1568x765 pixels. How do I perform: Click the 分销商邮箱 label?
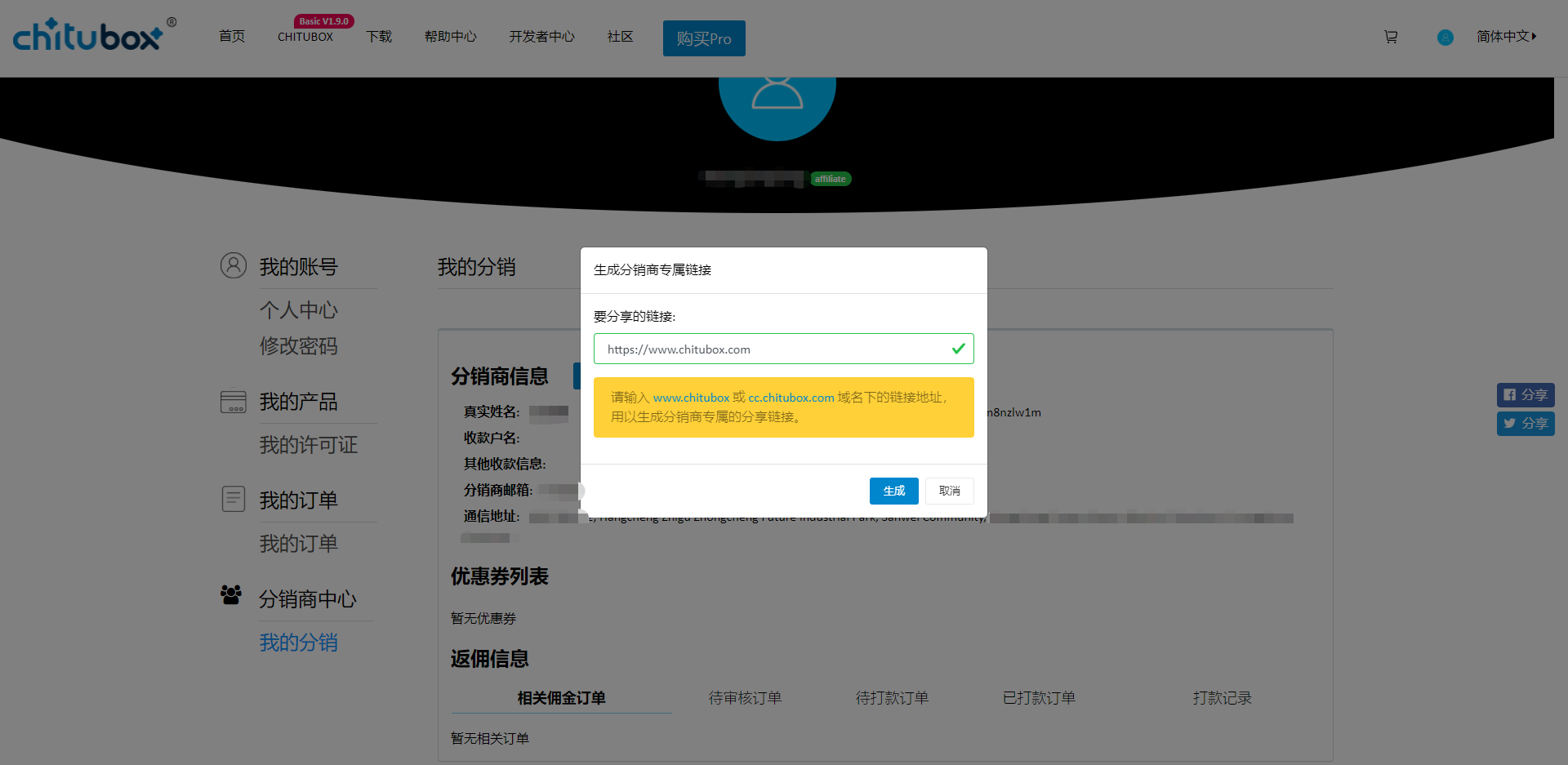tap(498, 491)
